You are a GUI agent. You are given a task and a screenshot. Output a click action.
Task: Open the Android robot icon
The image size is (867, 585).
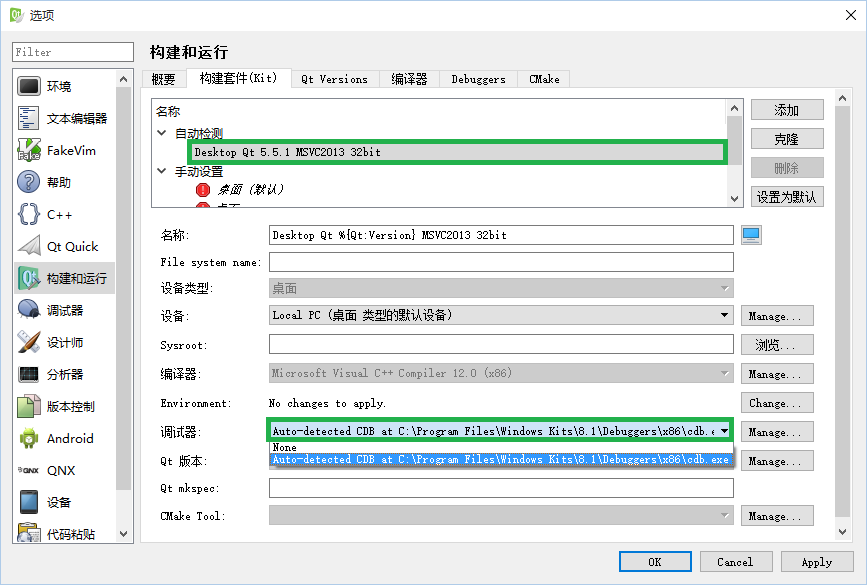click(29, 438)
